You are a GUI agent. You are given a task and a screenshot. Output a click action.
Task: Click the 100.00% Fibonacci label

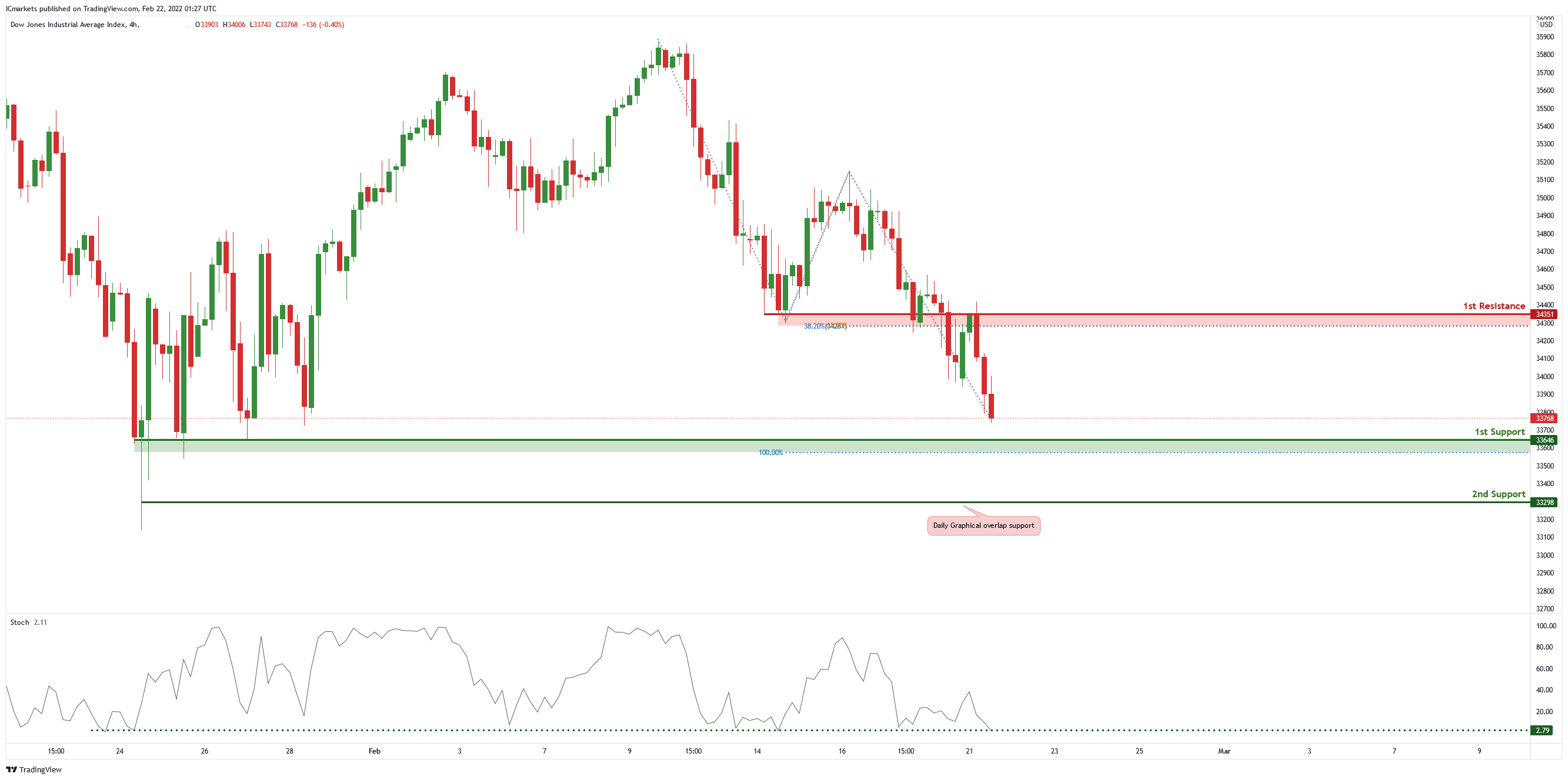770,453
